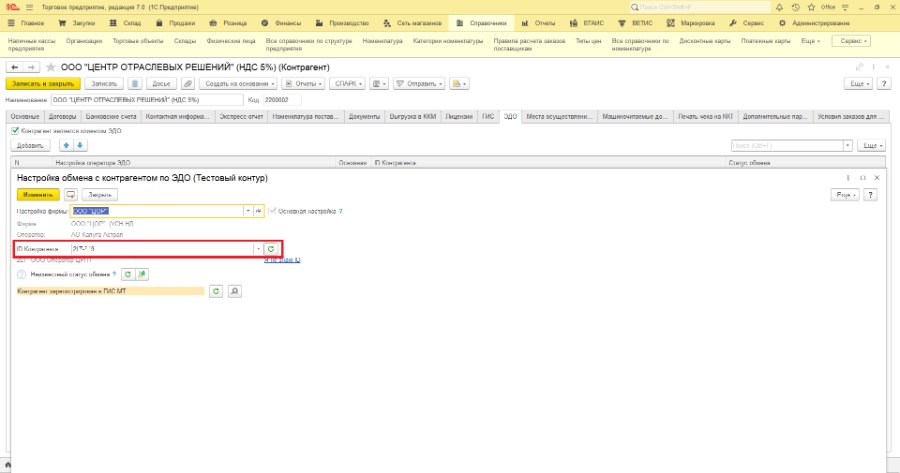
Task: Refresh the unknown exchange status
Action: click(127, 274)
